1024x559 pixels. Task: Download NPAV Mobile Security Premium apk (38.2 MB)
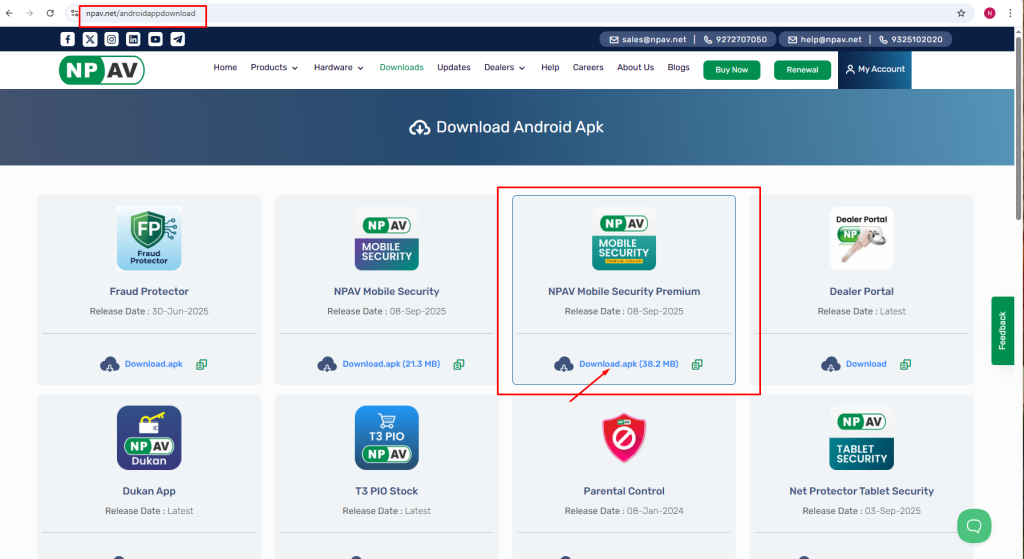[x=628, y=364]
